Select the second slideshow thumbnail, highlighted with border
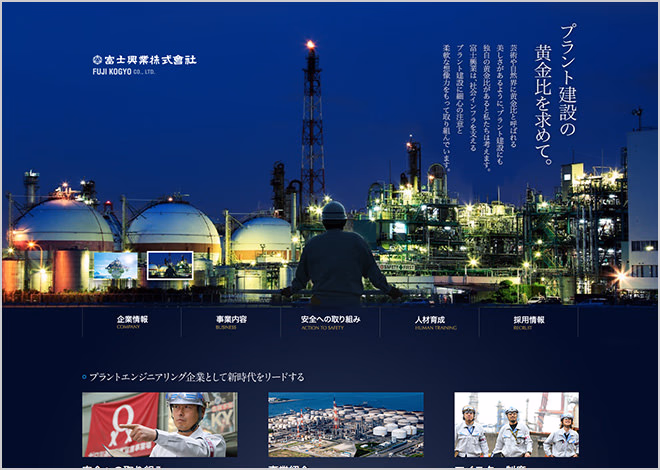 tap(169, 265)
